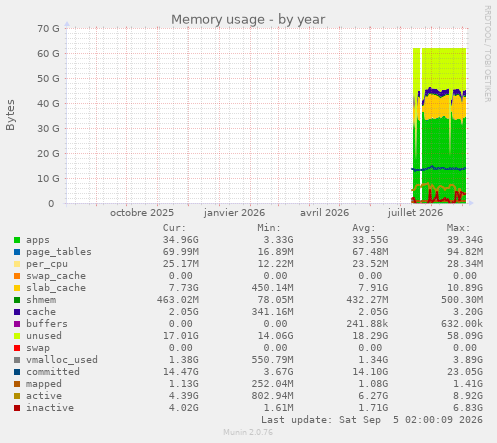Click the 'Avg:' column header
The width and height of the screenshot is (497, 443).
pyautogui.click(x=364, y=228)
